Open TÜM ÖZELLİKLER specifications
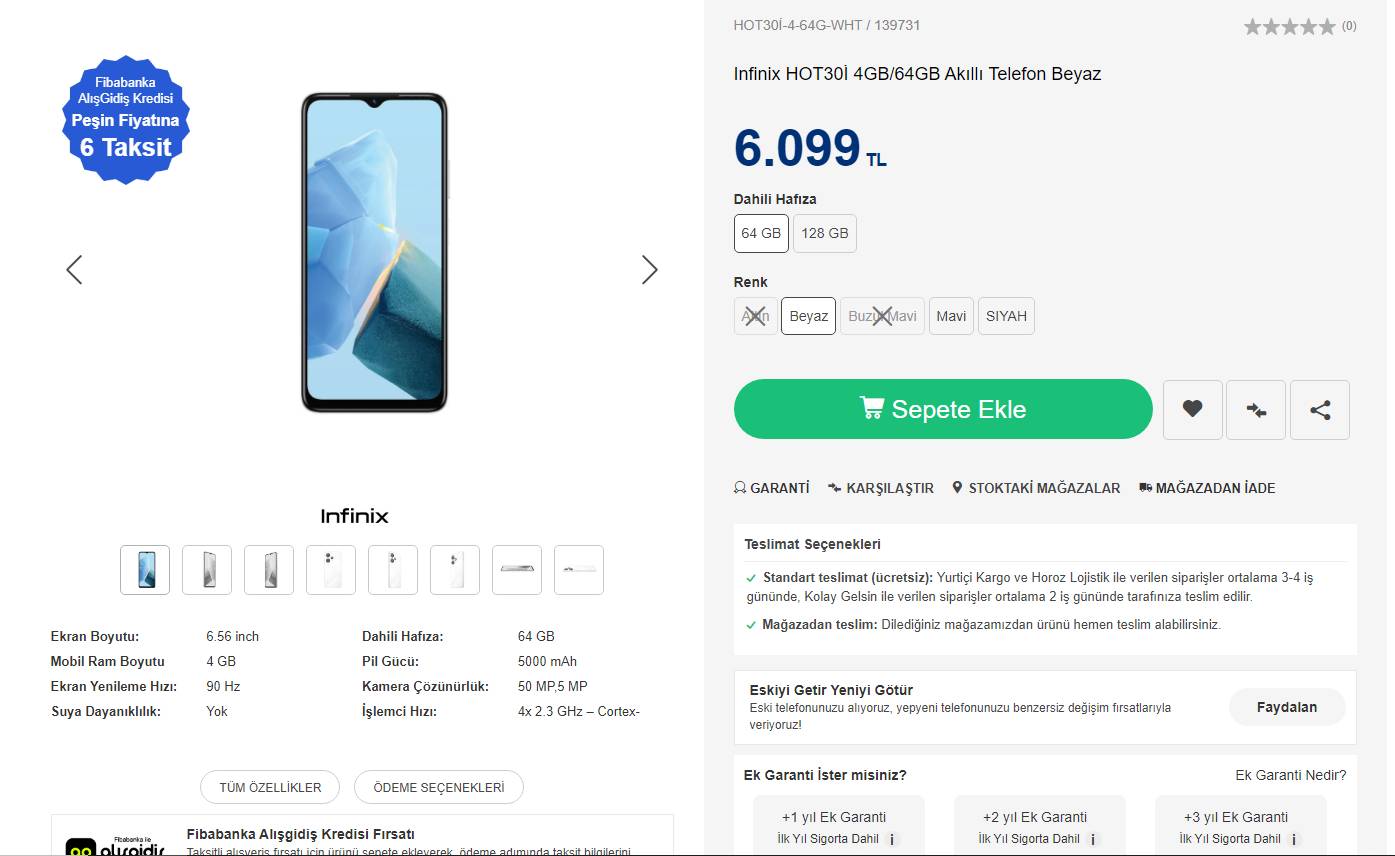 pyautogui.click(x=270, y=787)
